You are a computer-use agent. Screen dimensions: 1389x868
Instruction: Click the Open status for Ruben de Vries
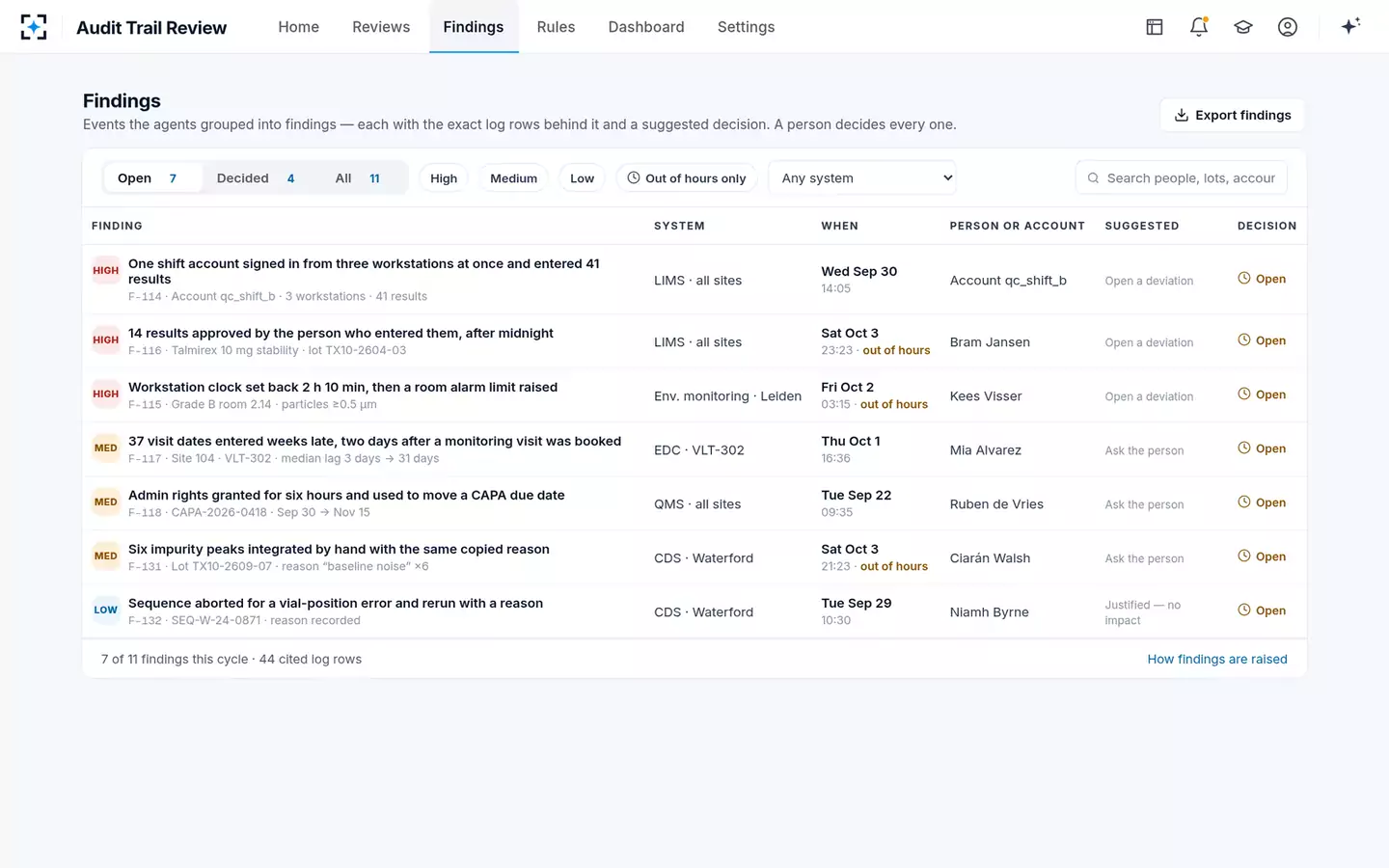click(x=1262, y=502)
